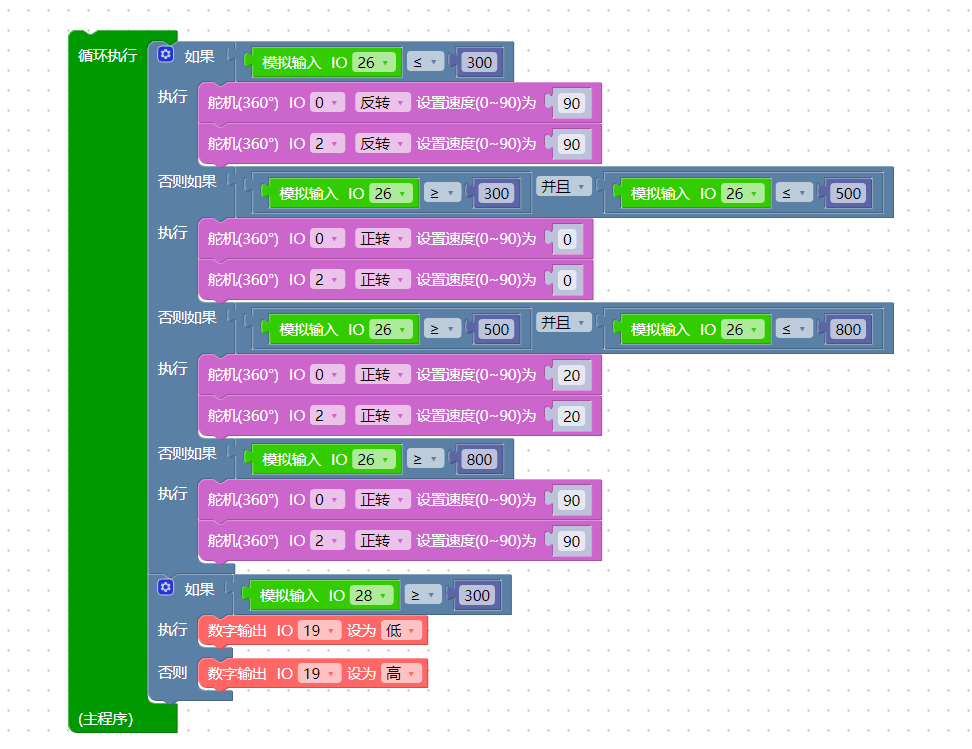Open gear on 如果 block with IO 26 condition
This screenshot has width=972, height=749.
pyautogui.click(x=166, y=54)
